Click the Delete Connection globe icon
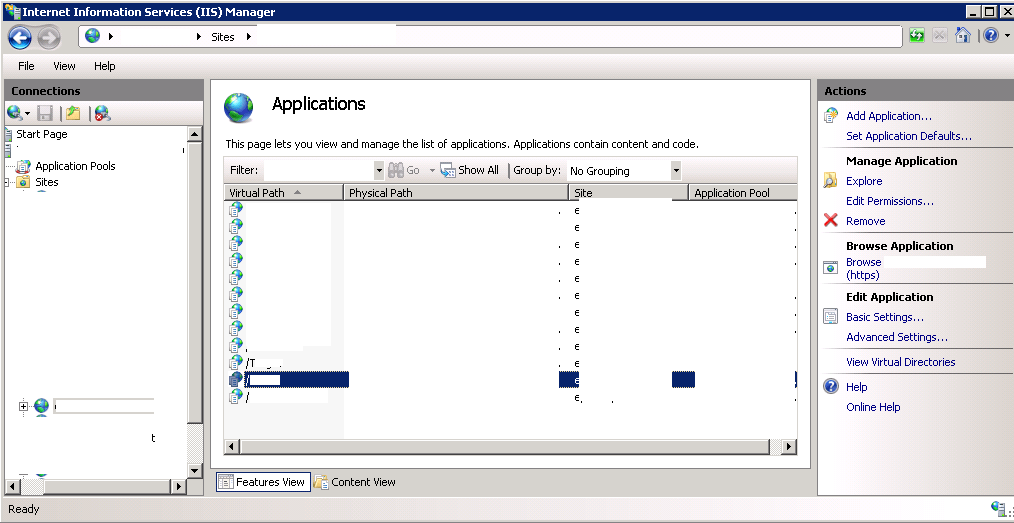Viewport: 1014px width, 523px height. click(101, 113)
